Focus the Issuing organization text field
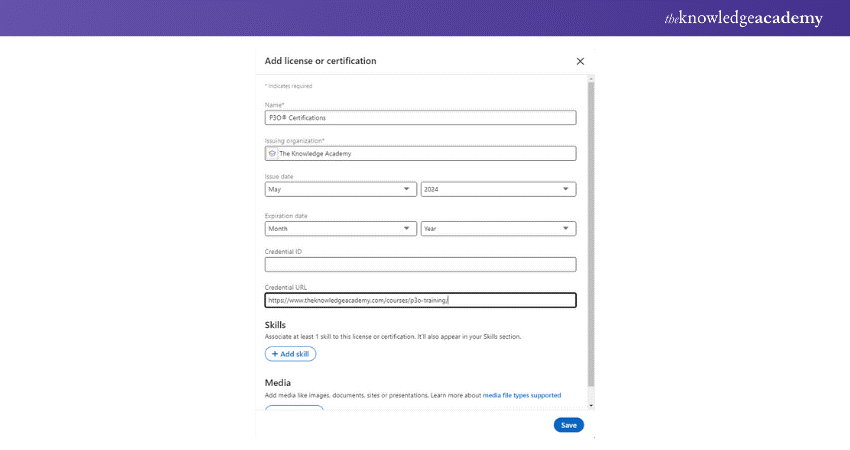Image resolution: width=850 pixels, height=450 pixels. click(x=425, y=154)
